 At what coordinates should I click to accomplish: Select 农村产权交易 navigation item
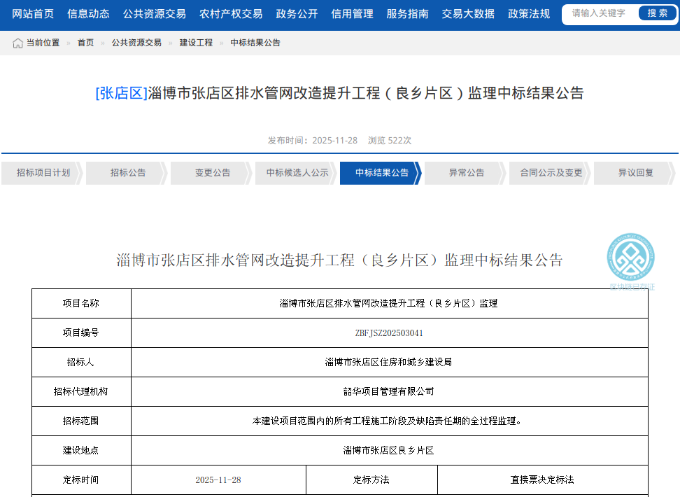pyautogui.click(x=231, y=14)
